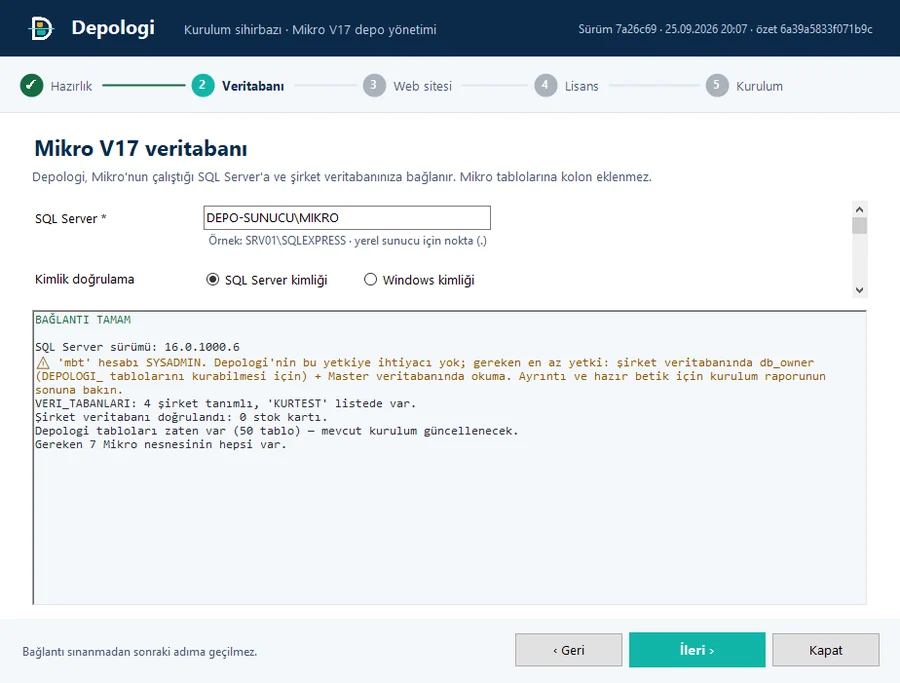Click the SQL Server sürümü log line

coord(137,347)
